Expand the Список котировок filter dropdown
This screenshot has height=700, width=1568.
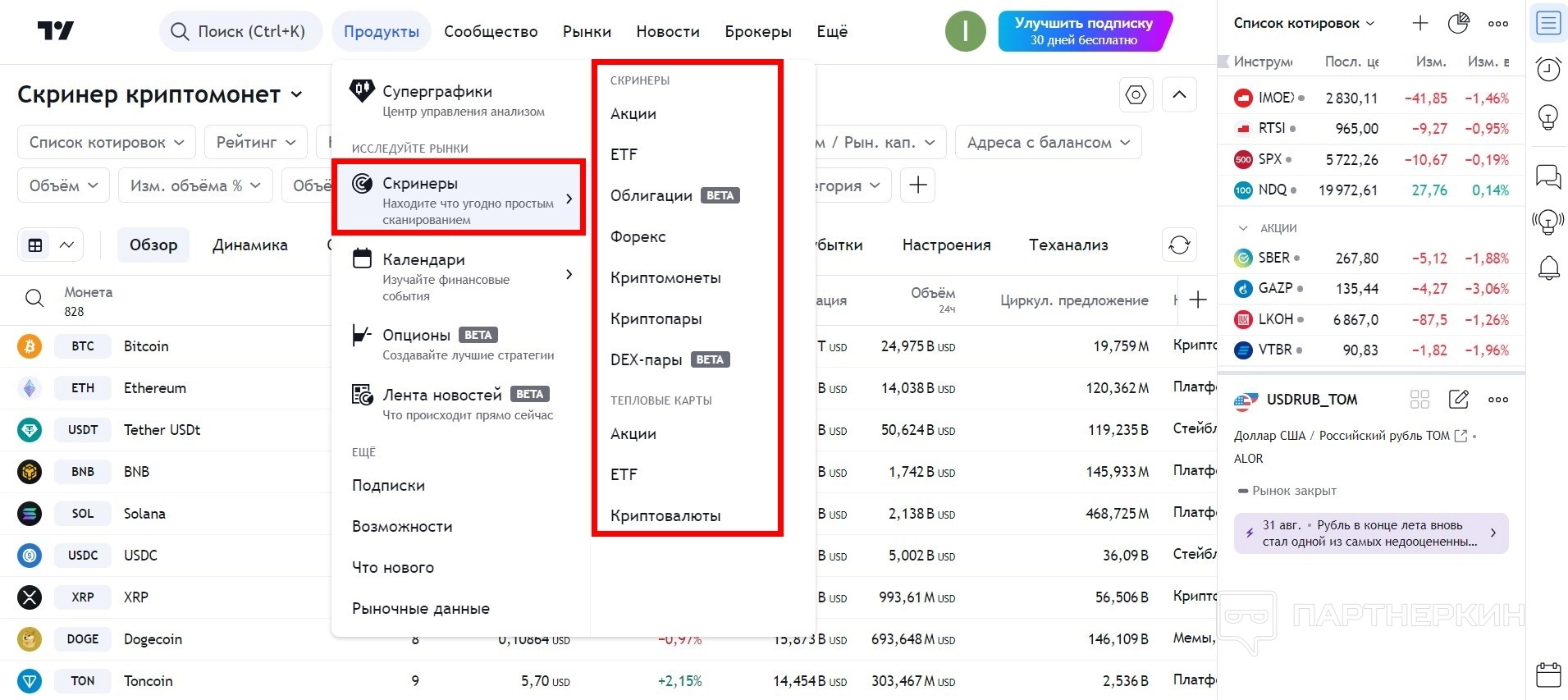107,142
